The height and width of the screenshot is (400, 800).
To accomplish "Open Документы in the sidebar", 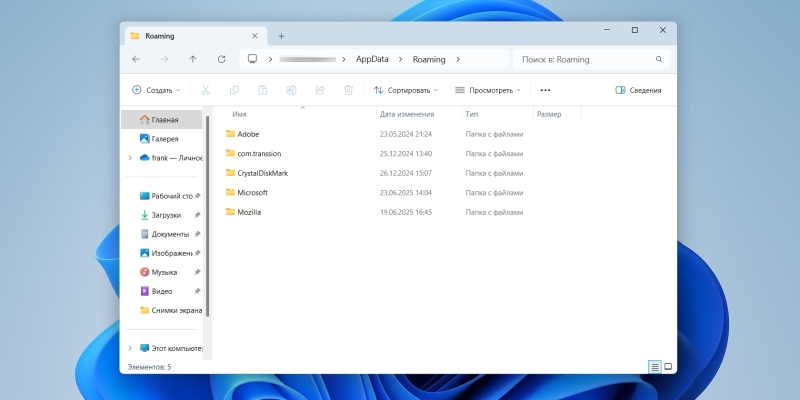I will pos(164,234).
